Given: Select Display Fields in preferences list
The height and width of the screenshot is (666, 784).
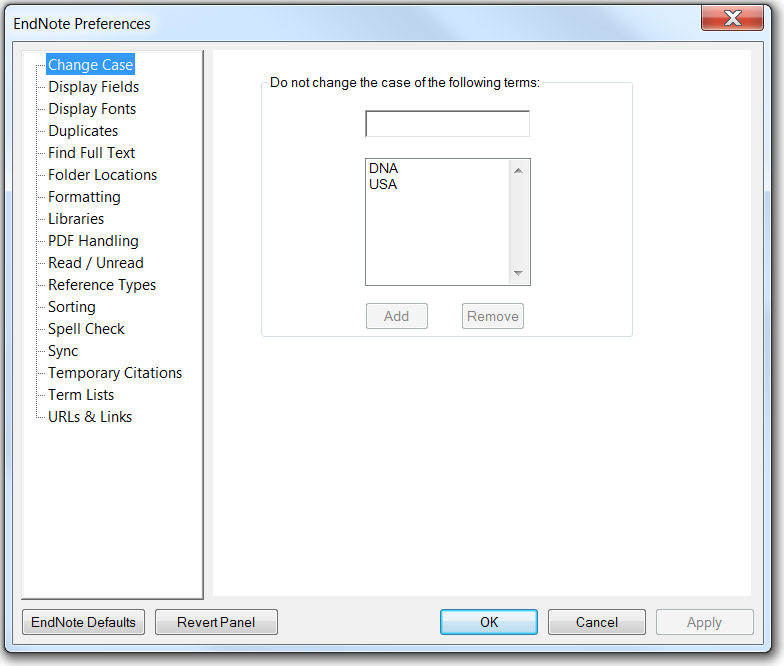Looking at the screenshot, I should (x=93, y=87).
